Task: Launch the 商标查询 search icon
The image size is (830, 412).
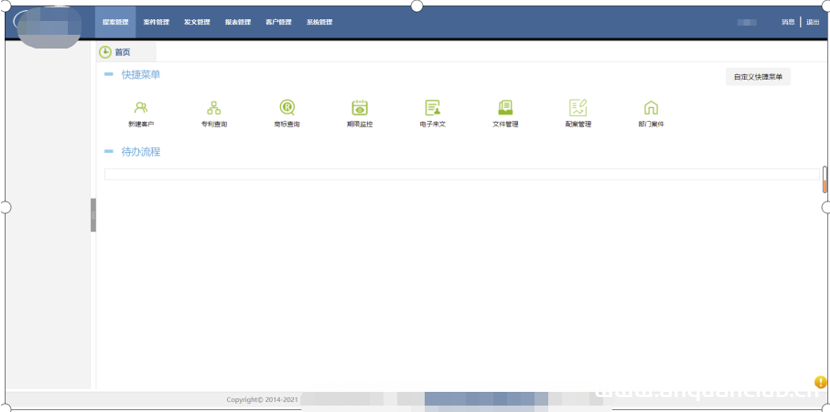Action: [x=287, y=108]
